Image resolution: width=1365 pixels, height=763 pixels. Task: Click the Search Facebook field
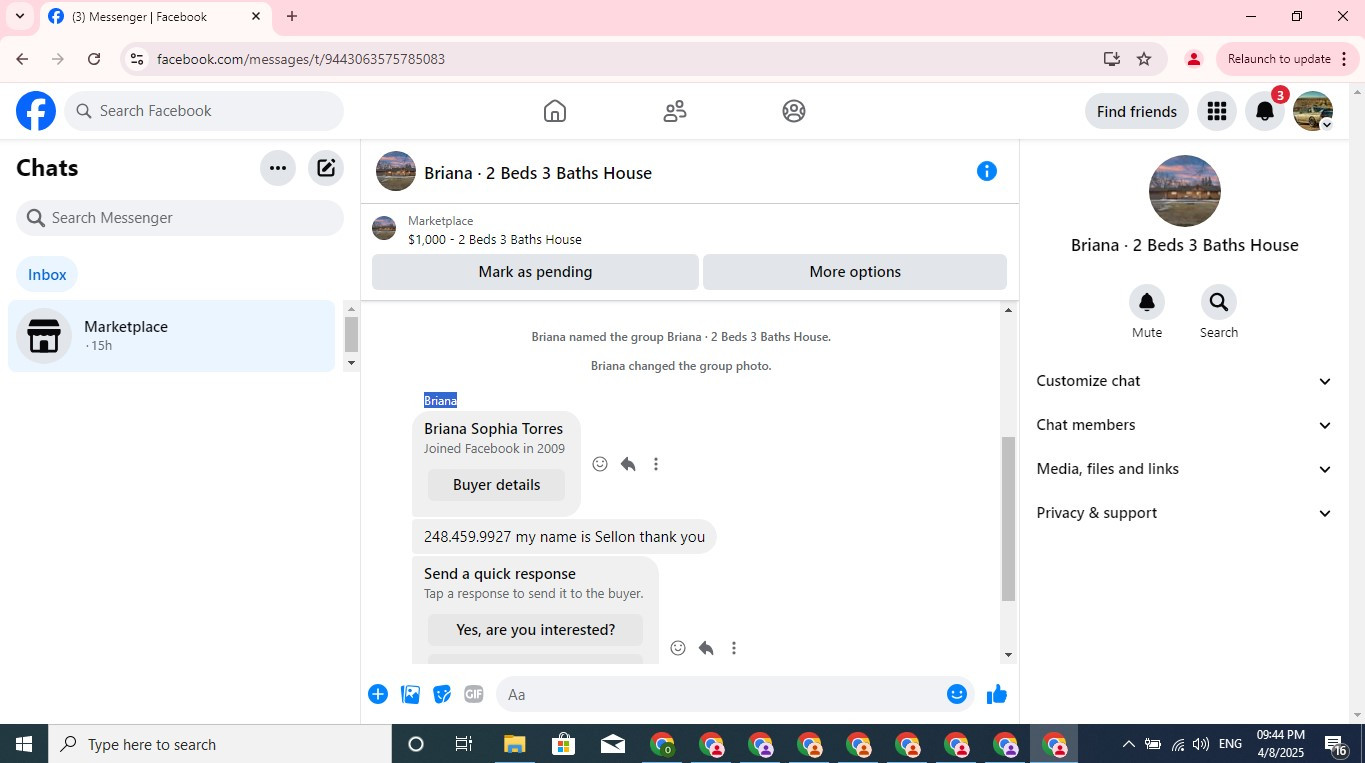point(204,111)
